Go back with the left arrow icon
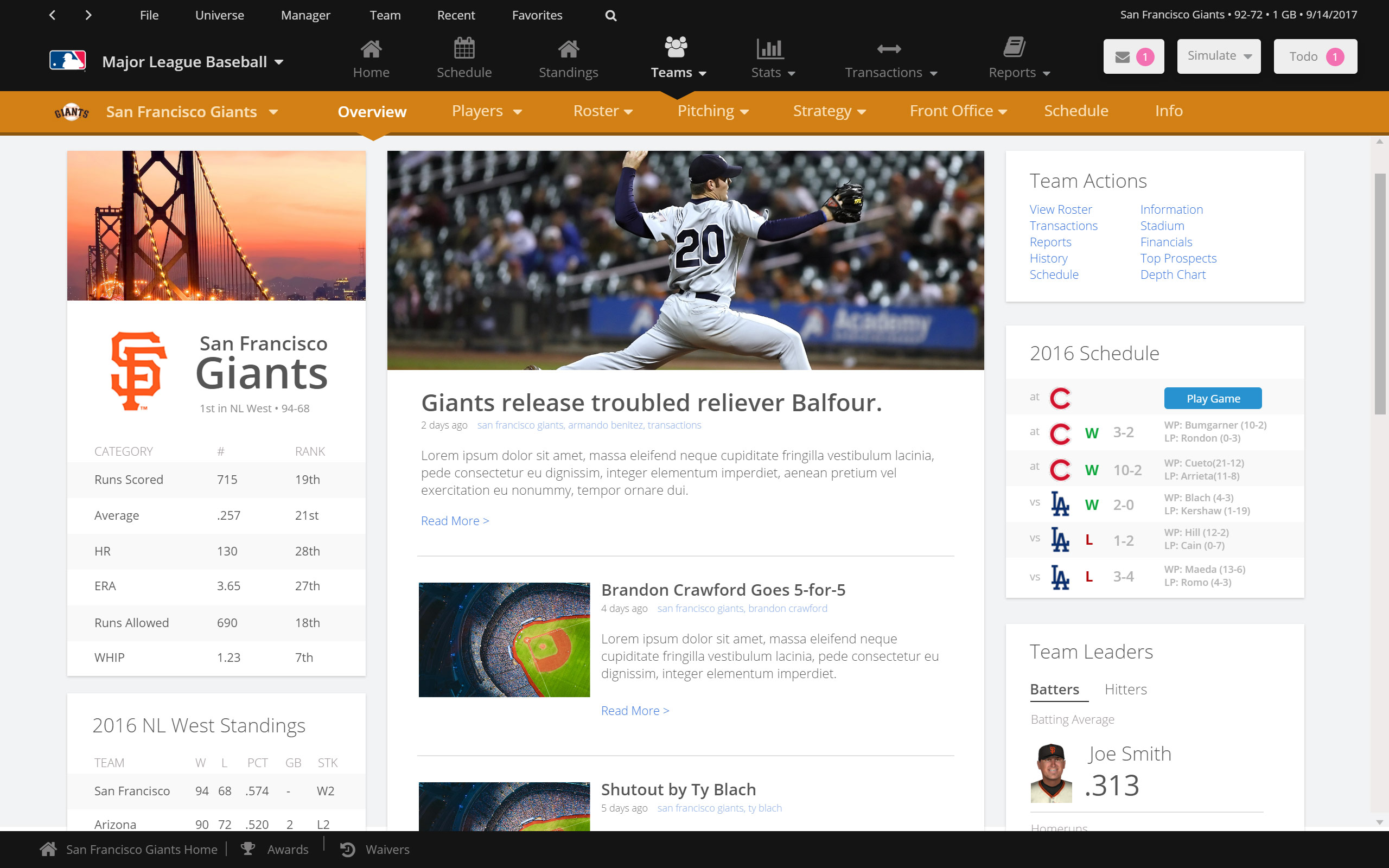 point(52,16)
